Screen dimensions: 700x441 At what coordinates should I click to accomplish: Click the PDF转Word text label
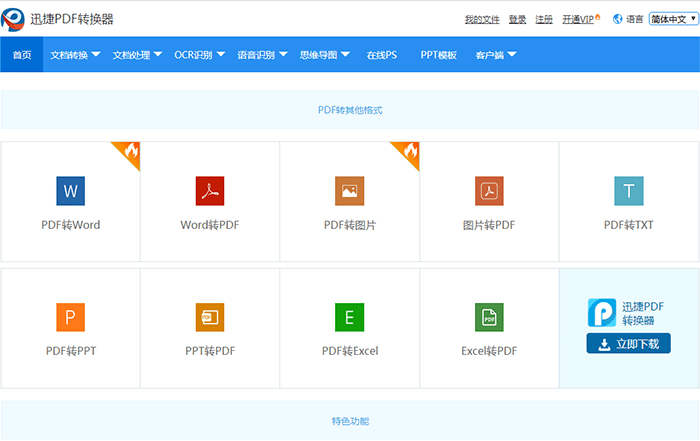point(71,225)
